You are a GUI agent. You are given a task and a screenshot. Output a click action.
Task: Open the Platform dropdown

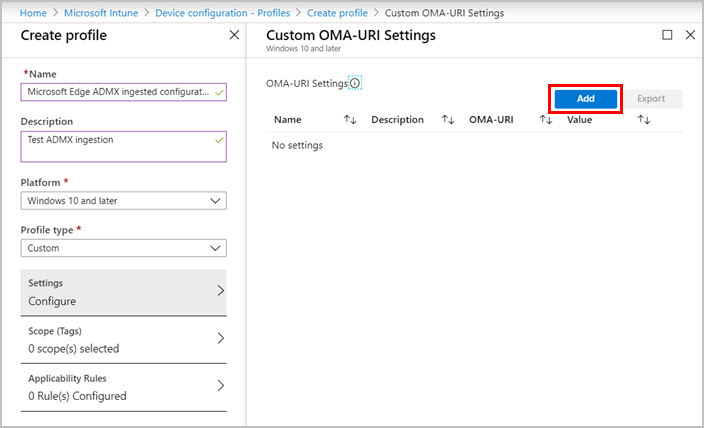123,201
